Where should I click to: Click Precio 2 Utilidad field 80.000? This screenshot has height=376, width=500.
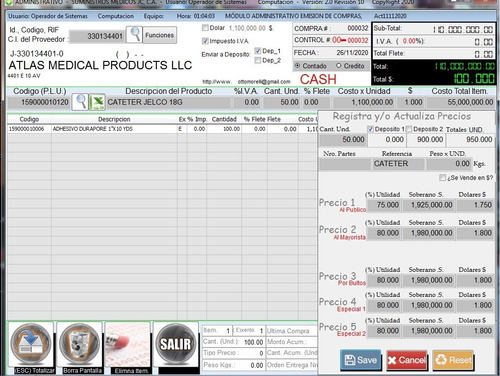coord(383,233)
